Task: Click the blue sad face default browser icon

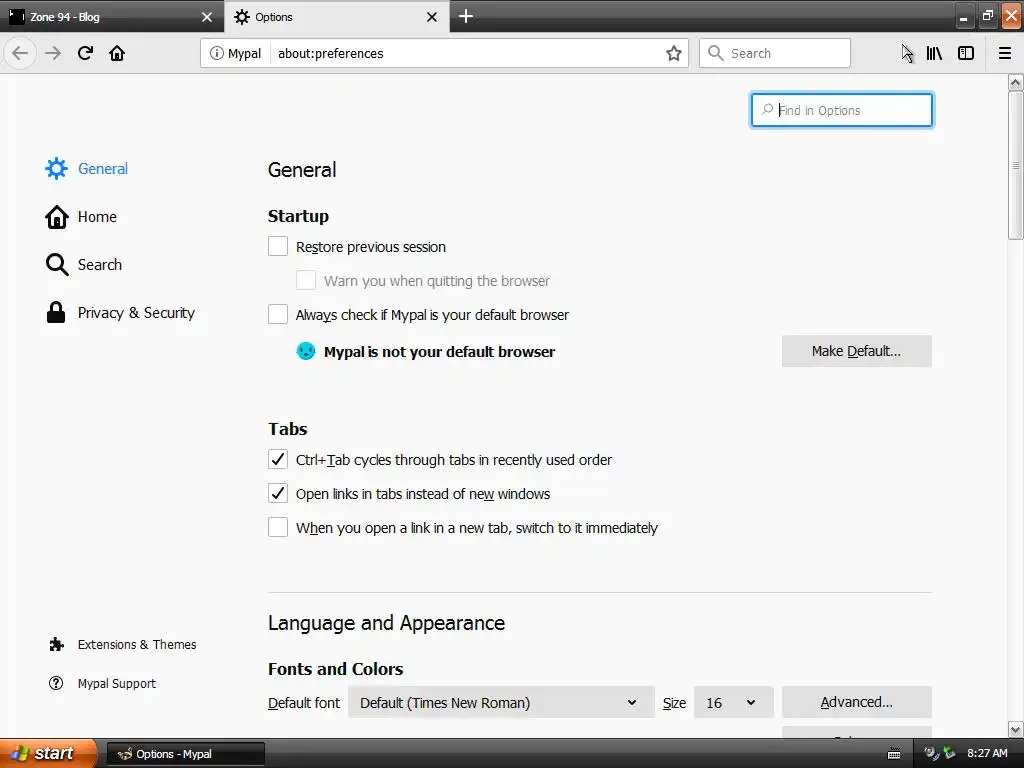Action: [x=306, y=351]
